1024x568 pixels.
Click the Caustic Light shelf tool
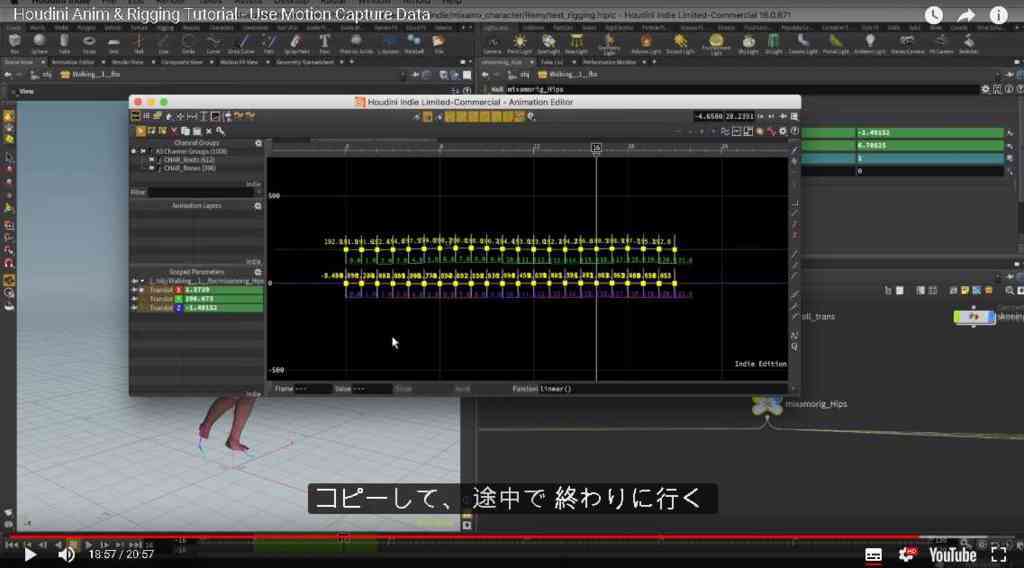click(803, 44)
